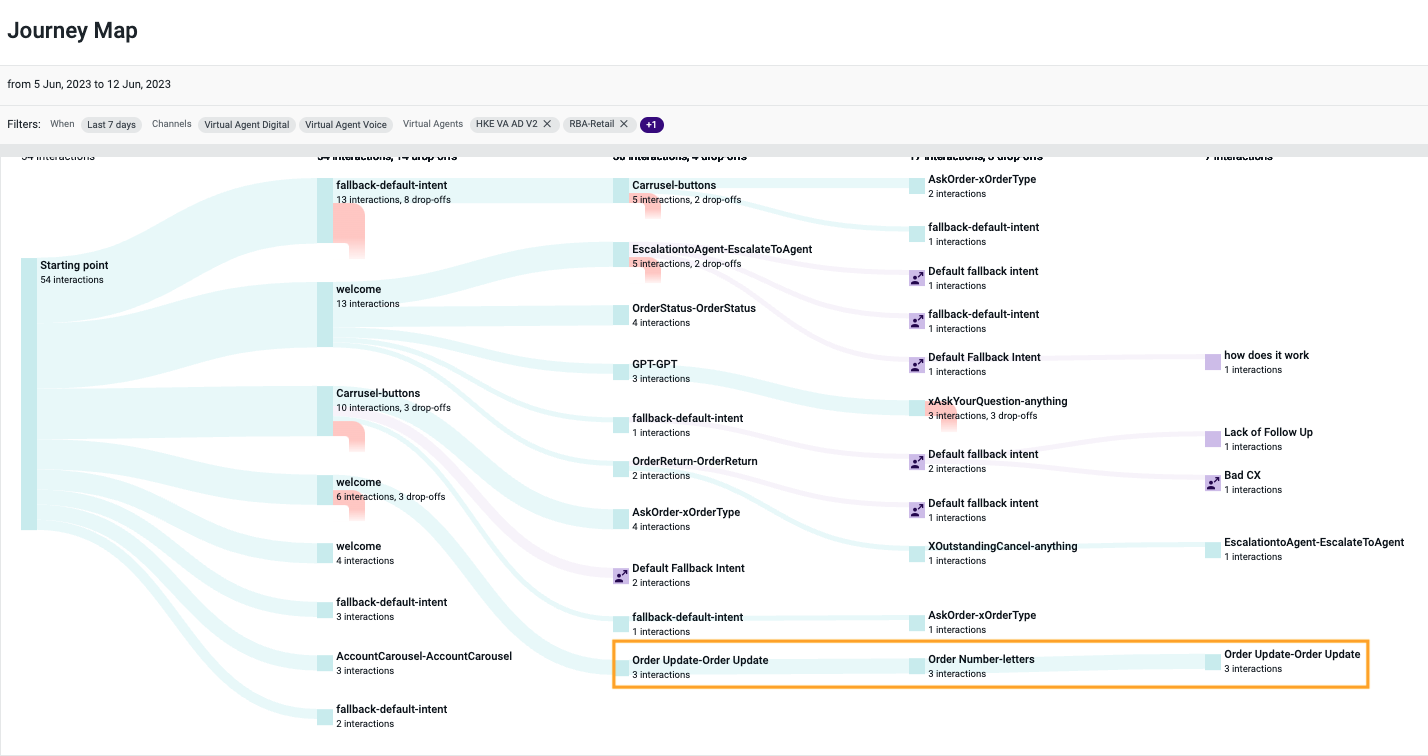This screenshot has height=756, width=1428.
Task: Click the date range header showing 5 Jun to 12 Jun
Action: pos(87,84)
